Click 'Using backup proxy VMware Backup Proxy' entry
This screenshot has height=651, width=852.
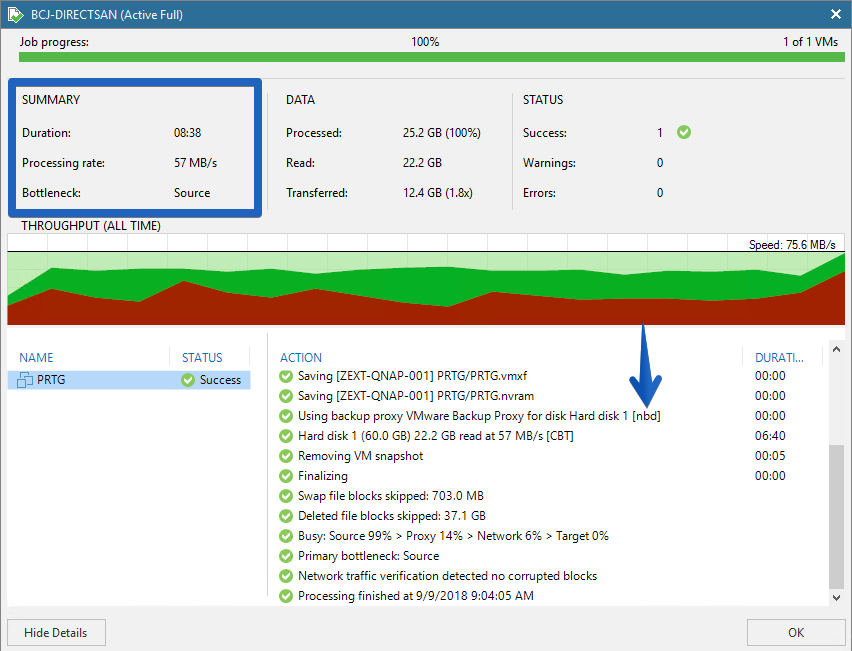click(x=479, y=416)
